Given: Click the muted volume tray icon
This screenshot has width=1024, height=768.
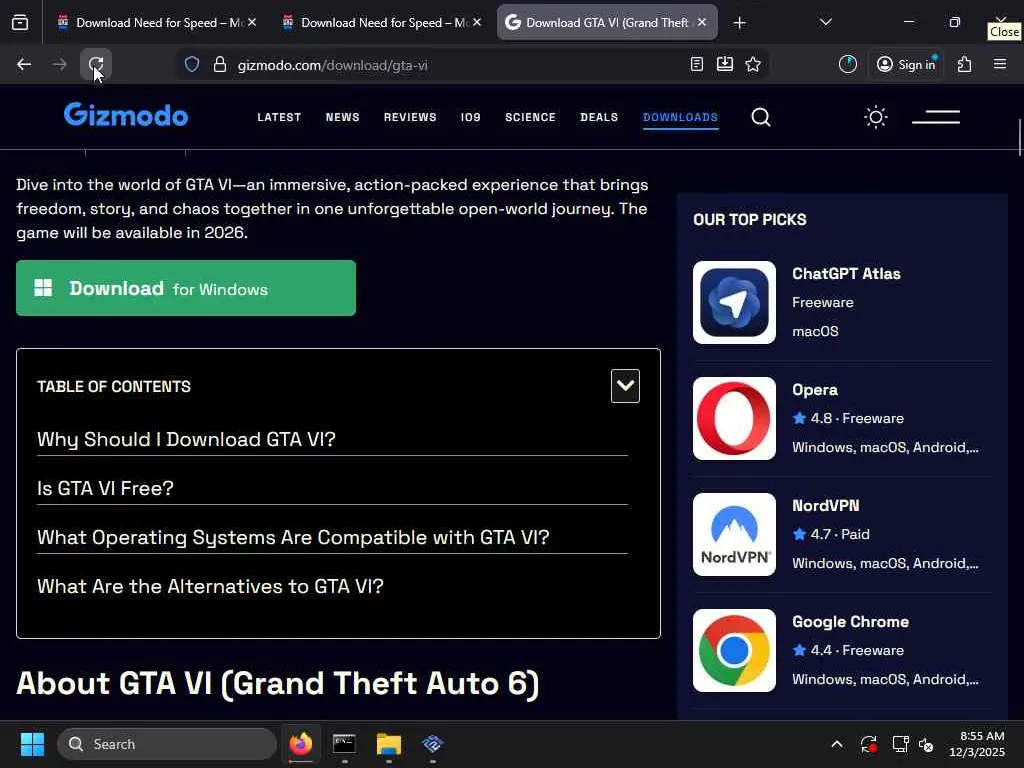Looking at the screenshot, I should 926,744.
